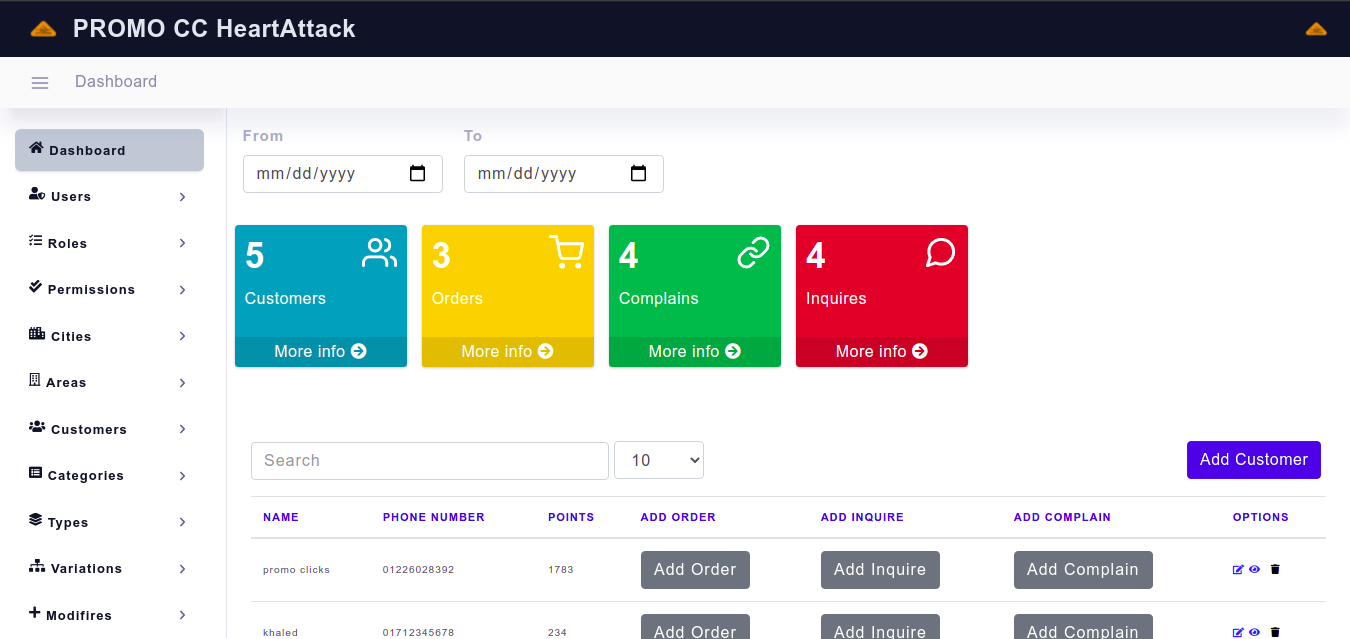
Task: Click the customer Search field
Action: coord(429,461)
